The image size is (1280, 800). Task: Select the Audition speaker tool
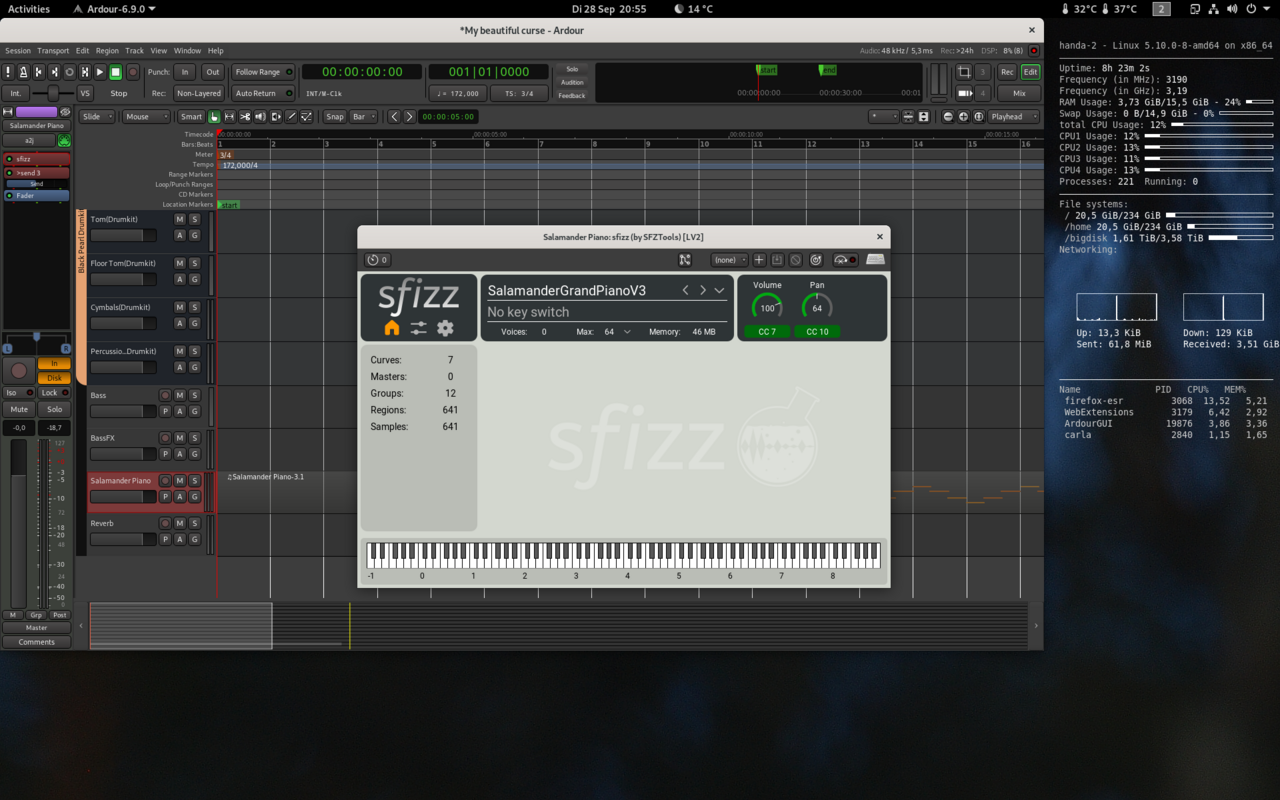click(260, 117)
